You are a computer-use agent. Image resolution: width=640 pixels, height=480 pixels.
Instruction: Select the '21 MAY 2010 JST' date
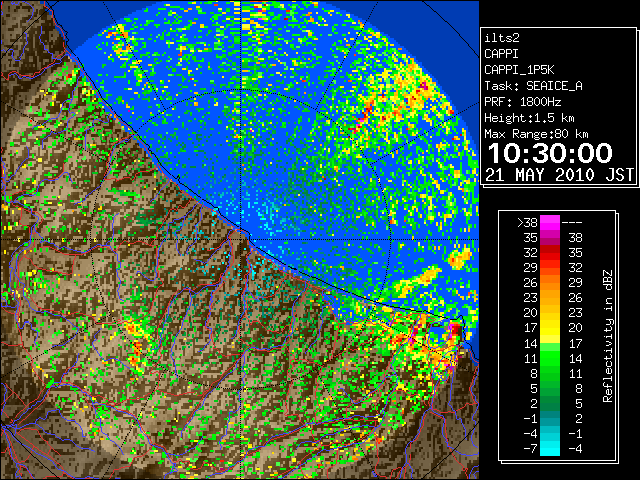(559, 175)
